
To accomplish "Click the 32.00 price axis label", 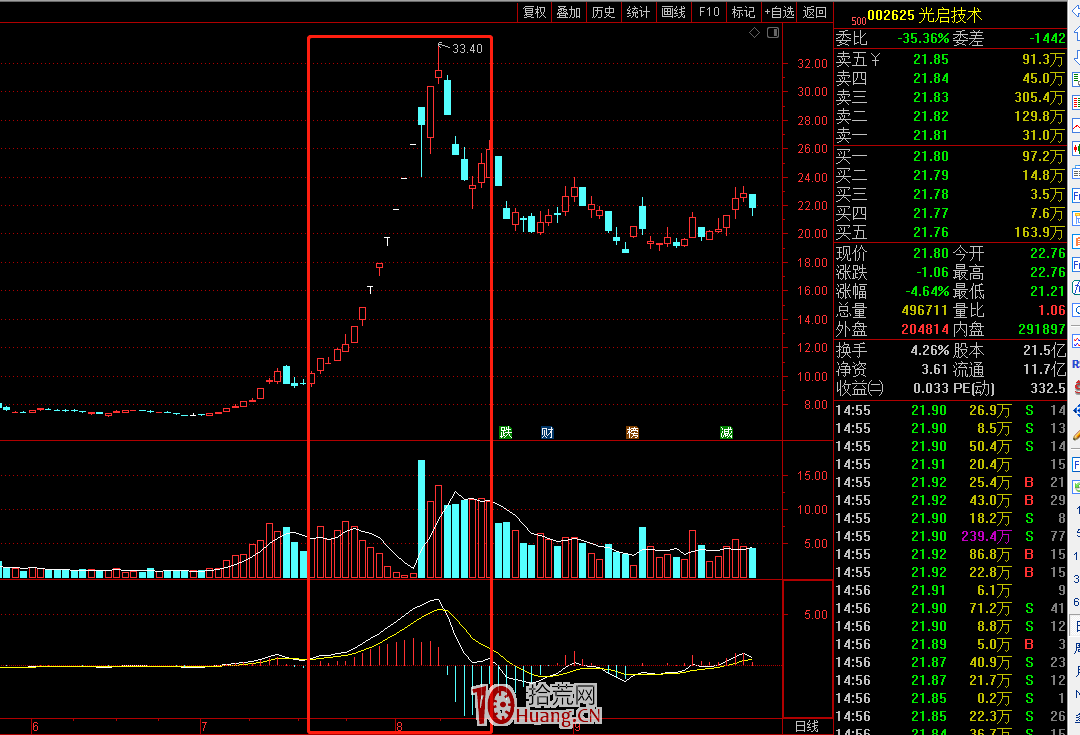I will click(812, 63).
